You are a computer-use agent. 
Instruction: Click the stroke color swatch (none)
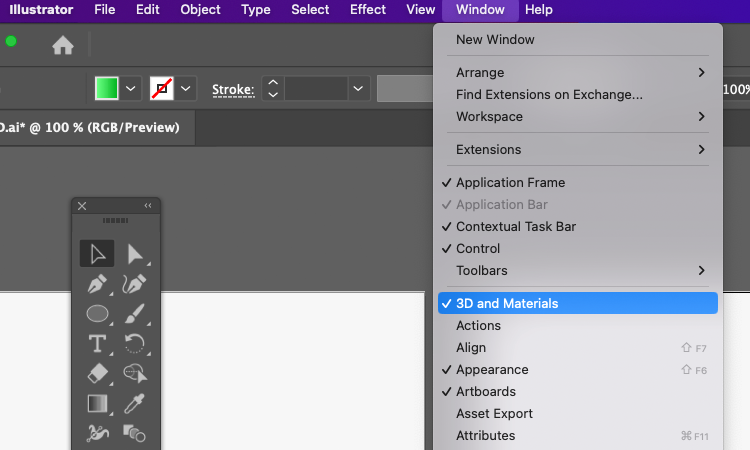point(162,88)
